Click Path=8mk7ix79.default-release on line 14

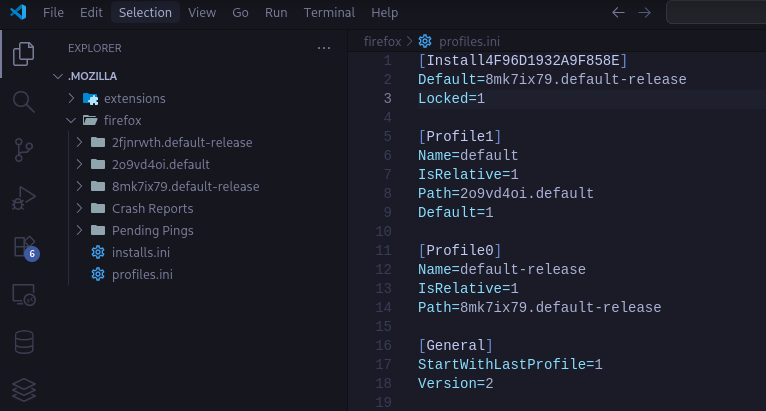tap(539, 307)
